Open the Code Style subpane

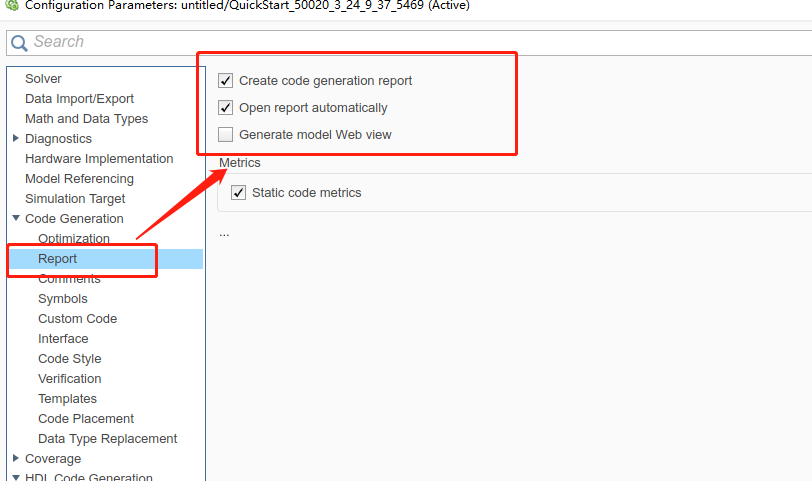click(69, 359)
